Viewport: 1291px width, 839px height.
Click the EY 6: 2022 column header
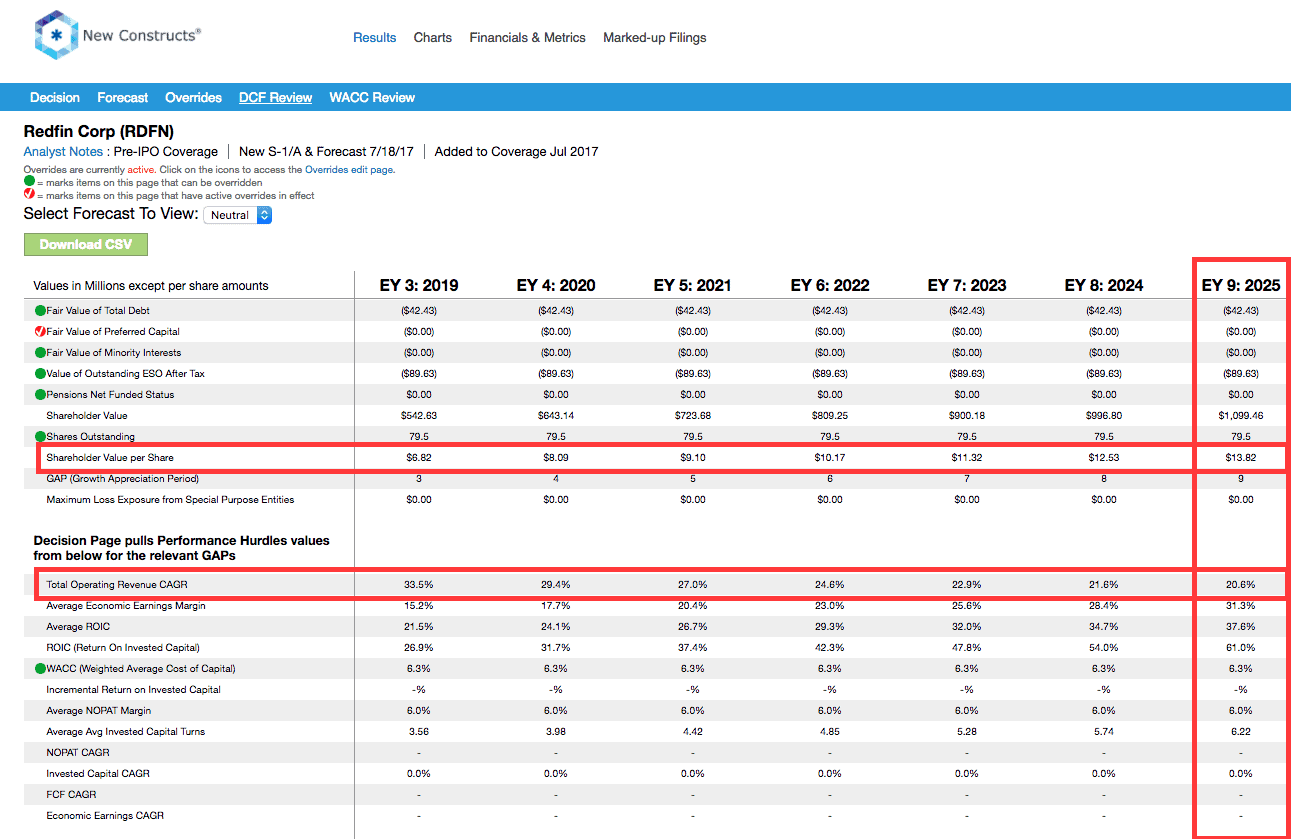pyautogui.click(x=830, y=285)
